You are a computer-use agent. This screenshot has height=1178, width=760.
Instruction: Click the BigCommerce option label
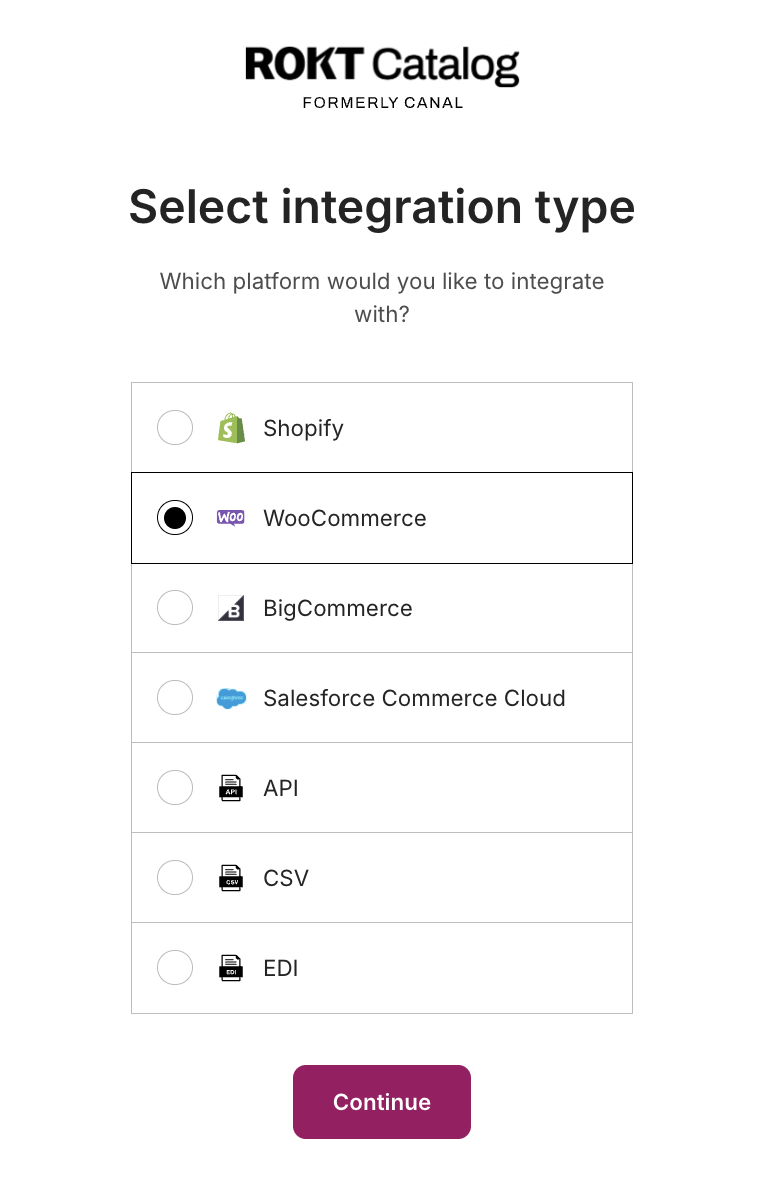coord(338,608)
